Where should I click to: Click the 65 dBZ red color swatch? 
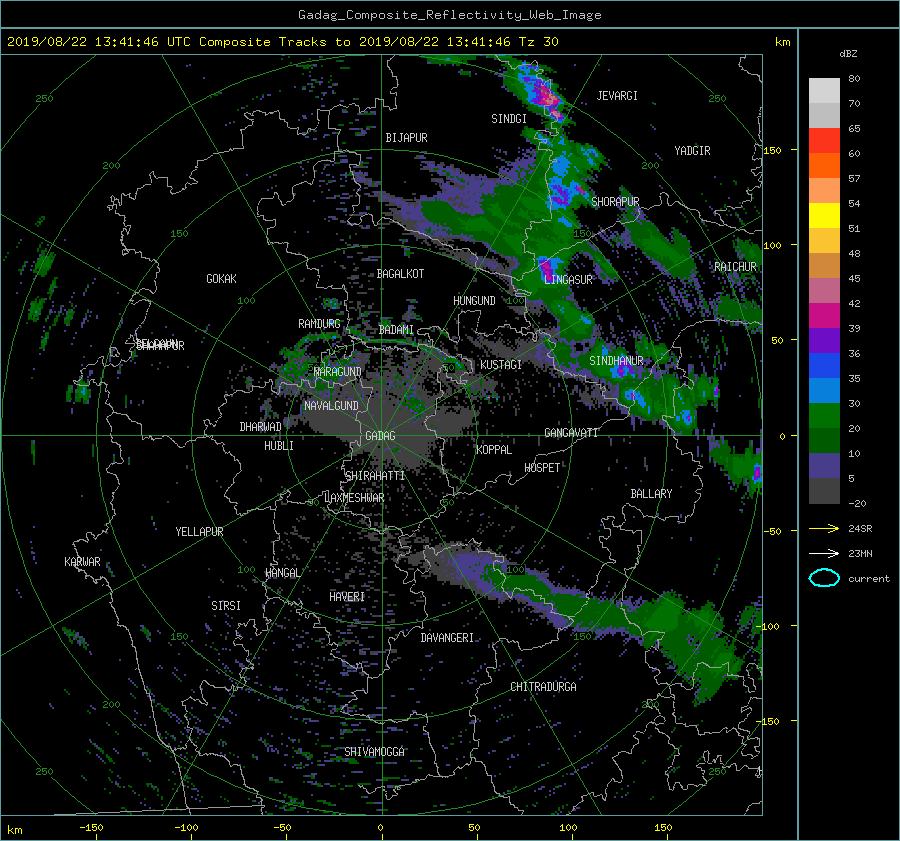[x=824, y=140]
